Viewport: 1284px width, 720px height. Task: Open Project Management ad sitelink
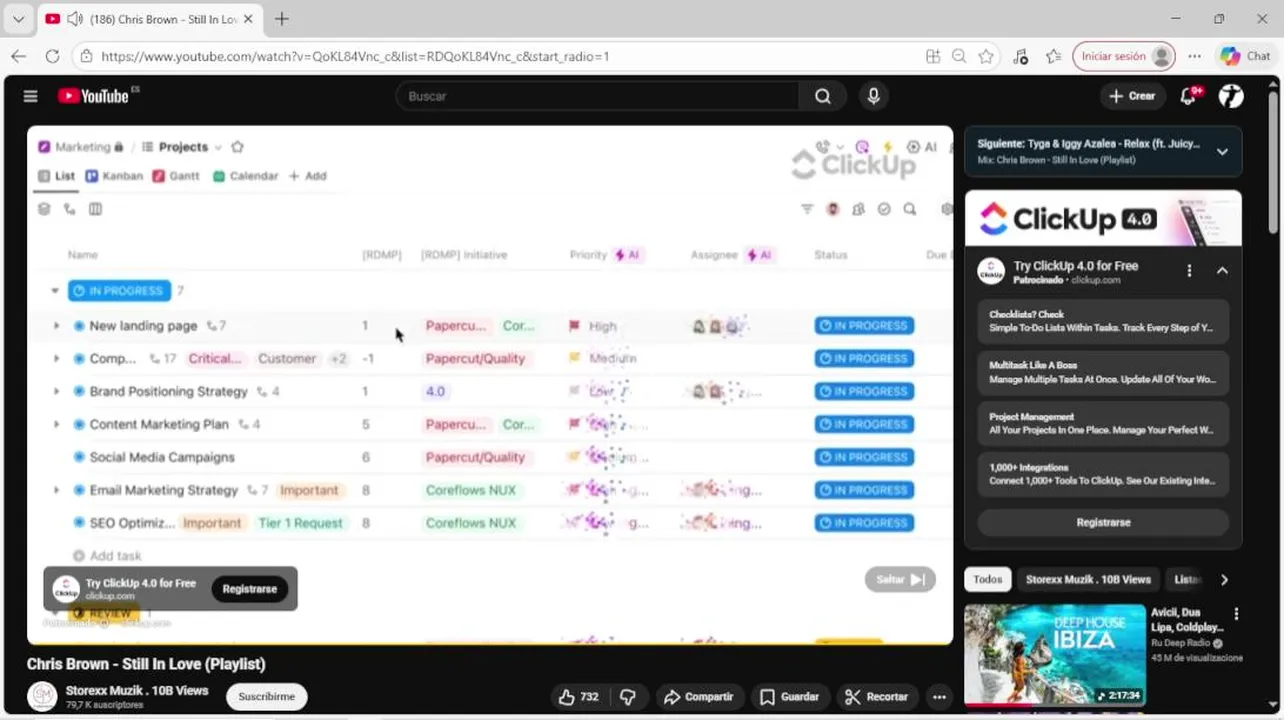(1103, 423)
